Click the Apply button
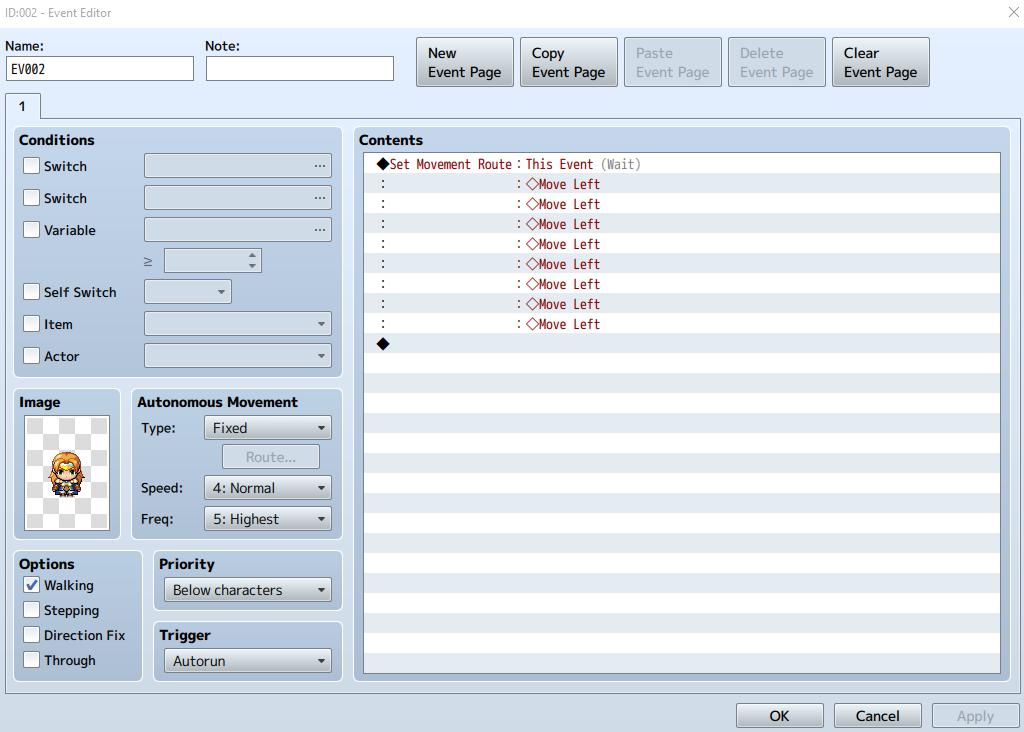This screenshot has height=732, width=1024. pyautogui.click(x=976, y=716)
